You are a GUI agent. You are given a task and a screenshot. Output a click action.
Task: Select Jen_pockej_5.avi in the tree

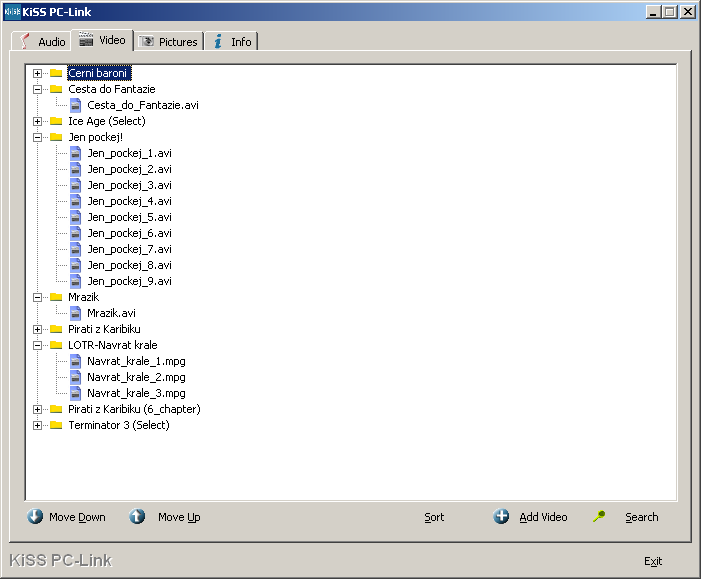(130, 217)
